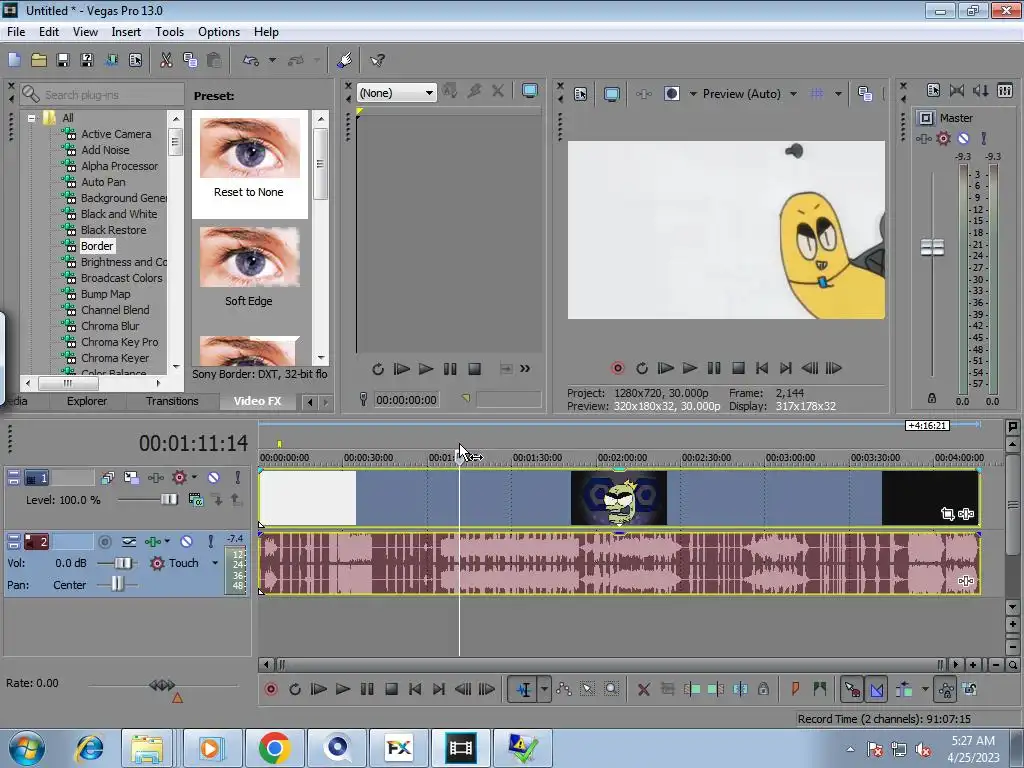Arm audio track 2 for record
The image size is (1024, 768).
[x=104, y=541]
